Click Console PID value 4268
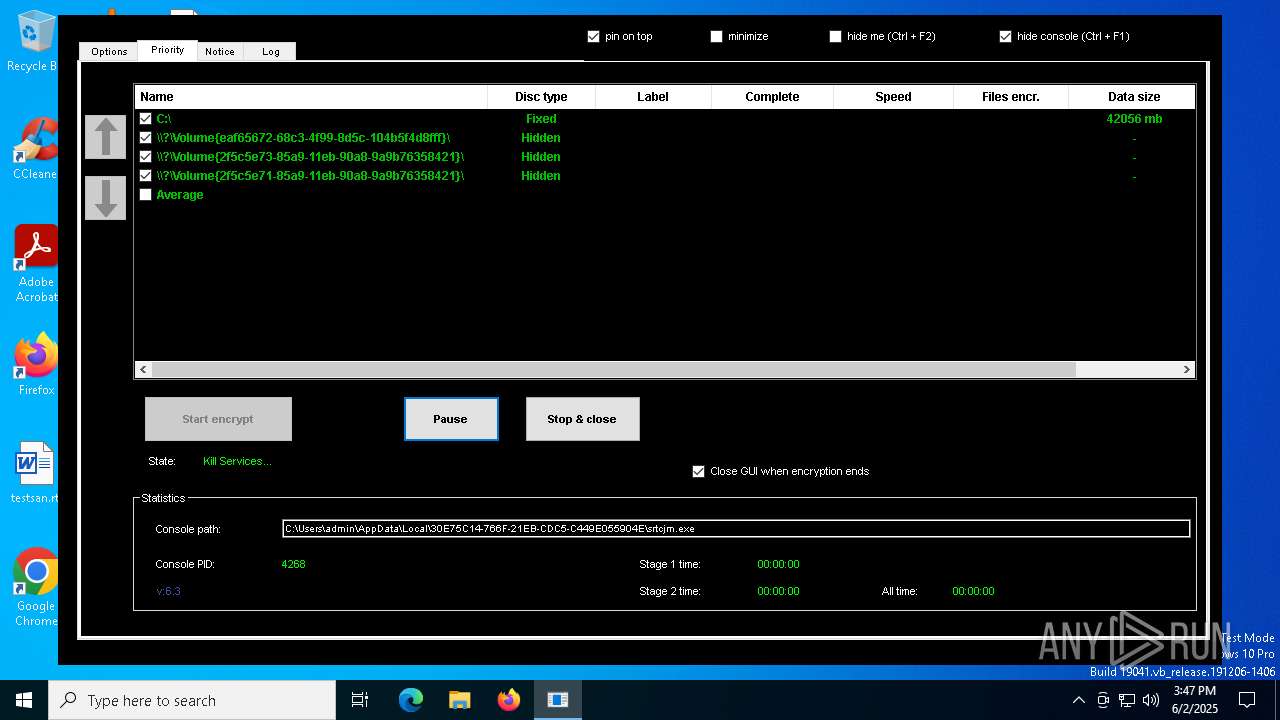The image size is (1280, 720). point(293,564)
